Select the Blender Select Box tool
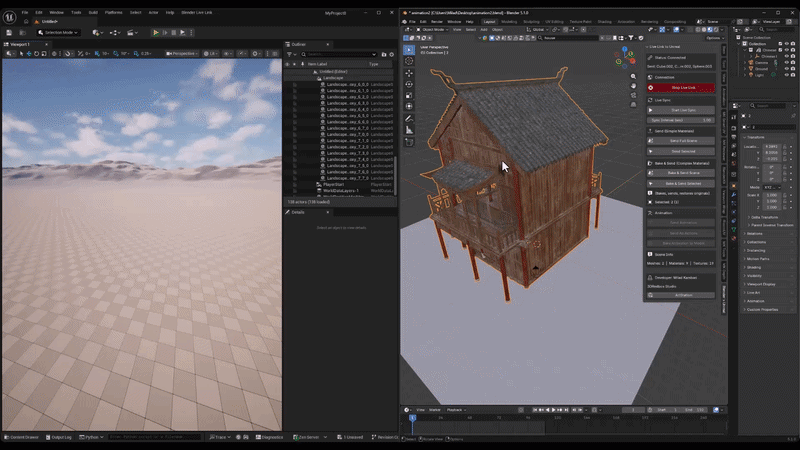 (x=409, y=50)
